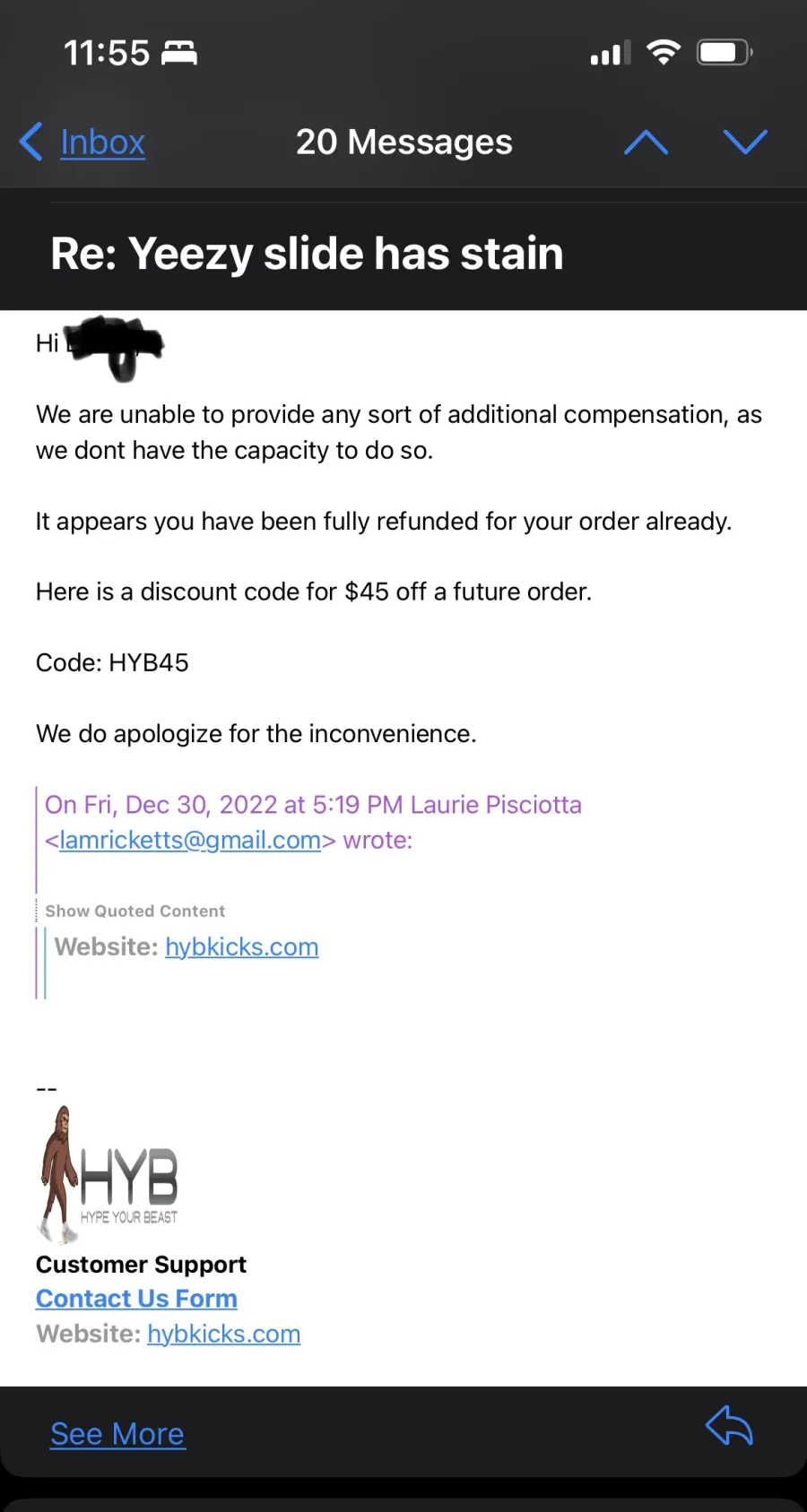807x1512 pixels.
Task: Tap the cellular signal bars icon
Action: coord(611,54)
